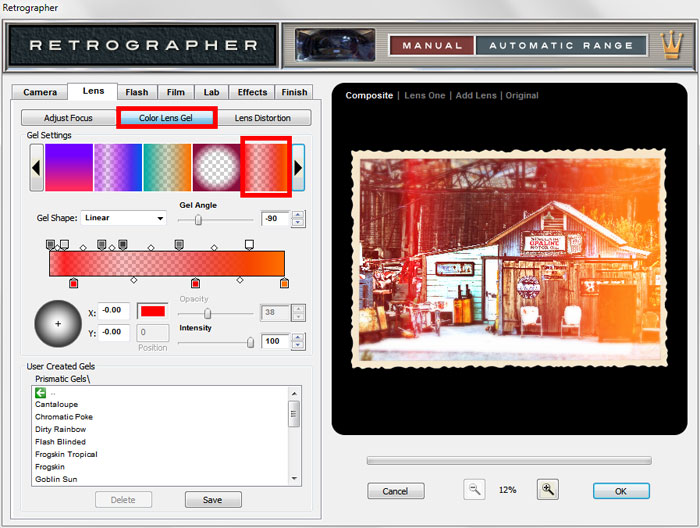Zoom in the preview with magnifier icon

click(x=548, y=490)
